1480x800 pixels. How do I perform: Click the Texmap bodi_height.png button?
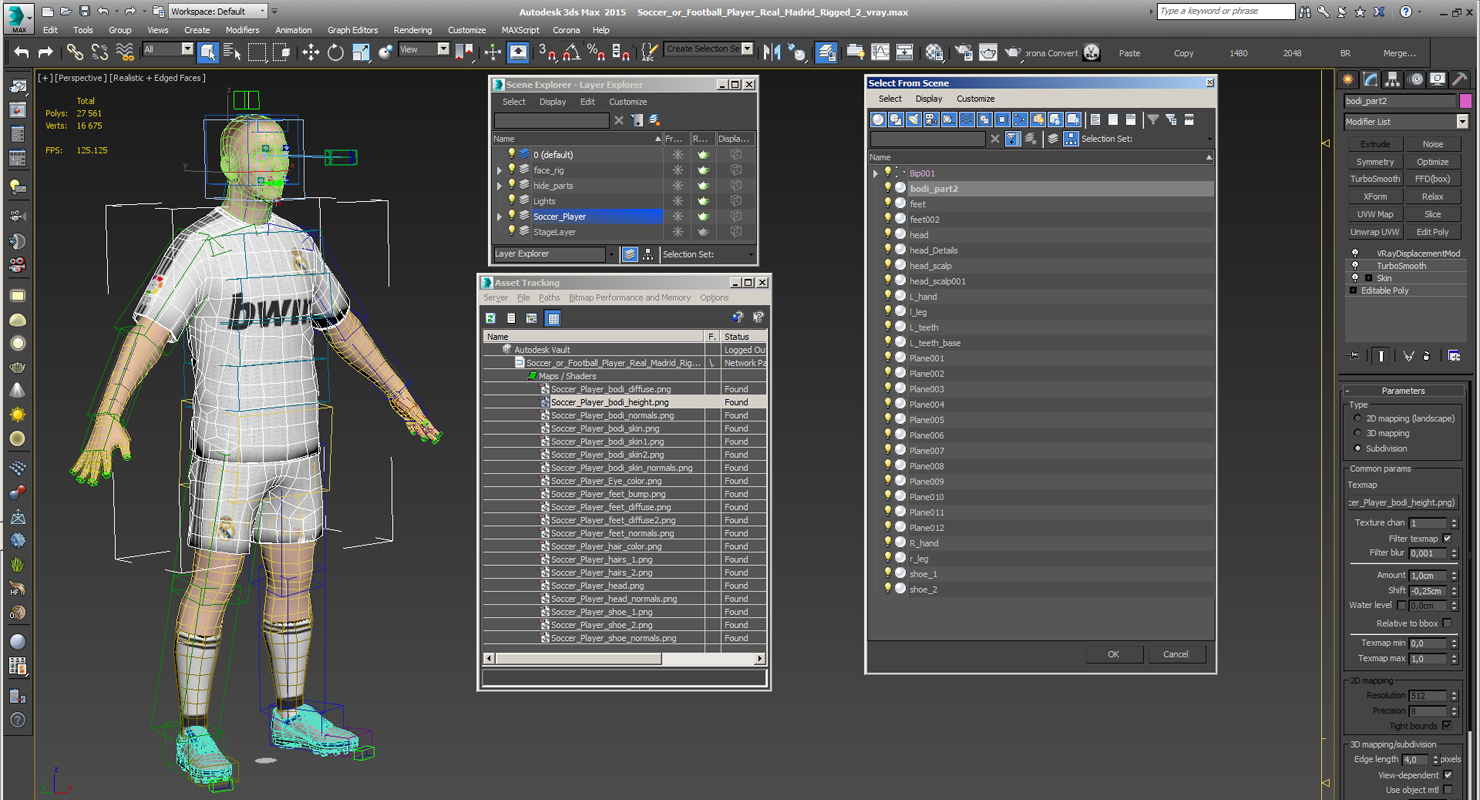[x=1402, y=502]
